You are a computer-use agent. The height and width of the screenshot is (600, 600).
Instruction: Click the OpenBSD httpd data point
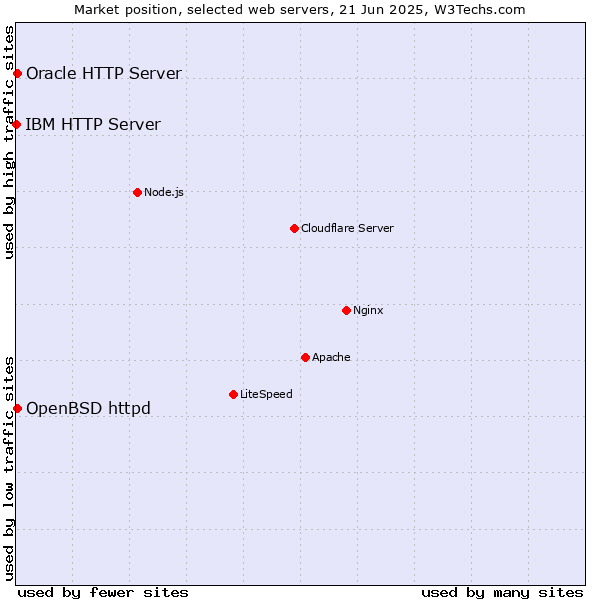[x=18, y=409]
